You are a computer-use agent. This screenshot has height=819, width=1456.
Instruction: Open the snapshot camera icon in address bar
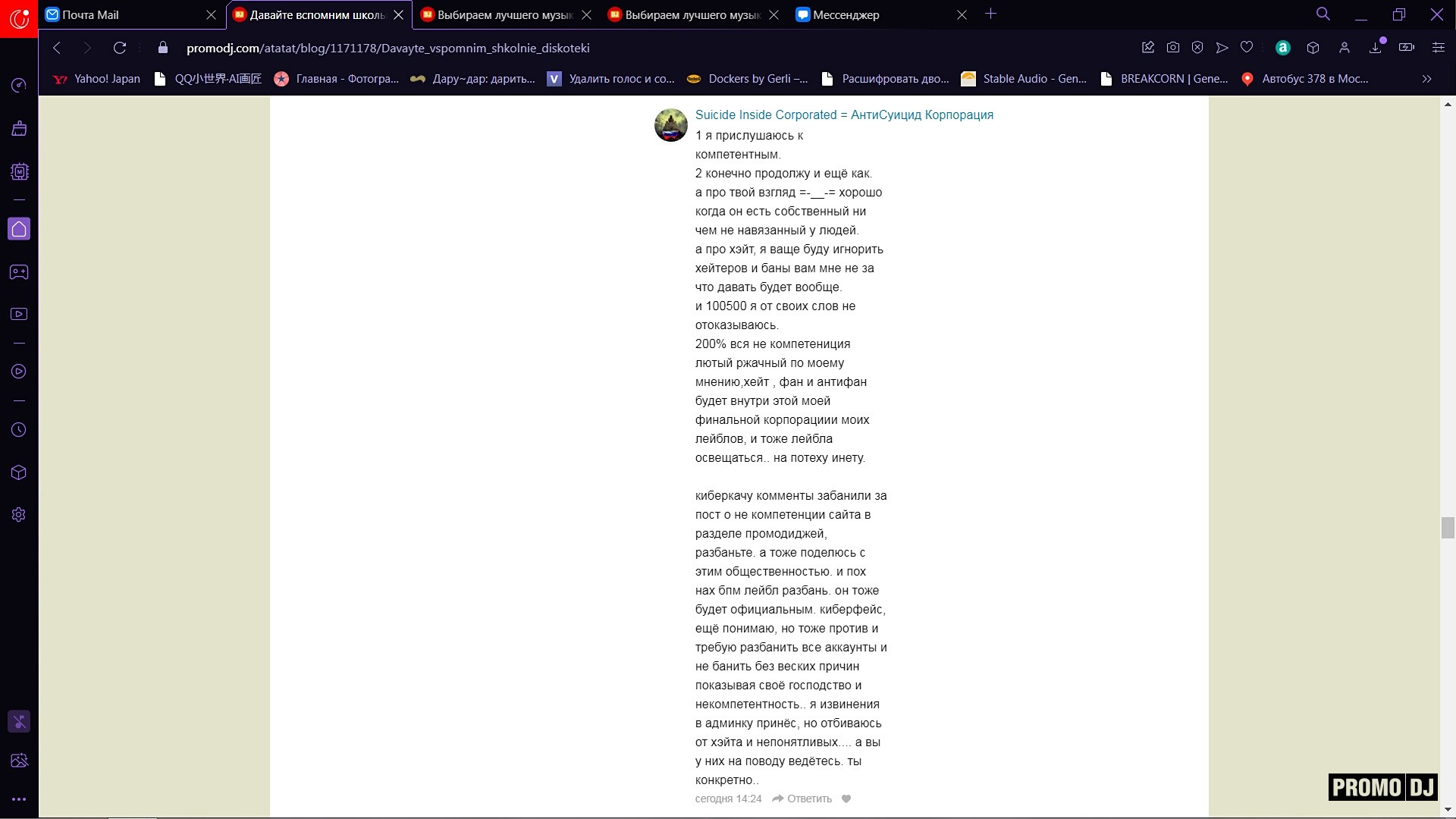point(1173,48)
